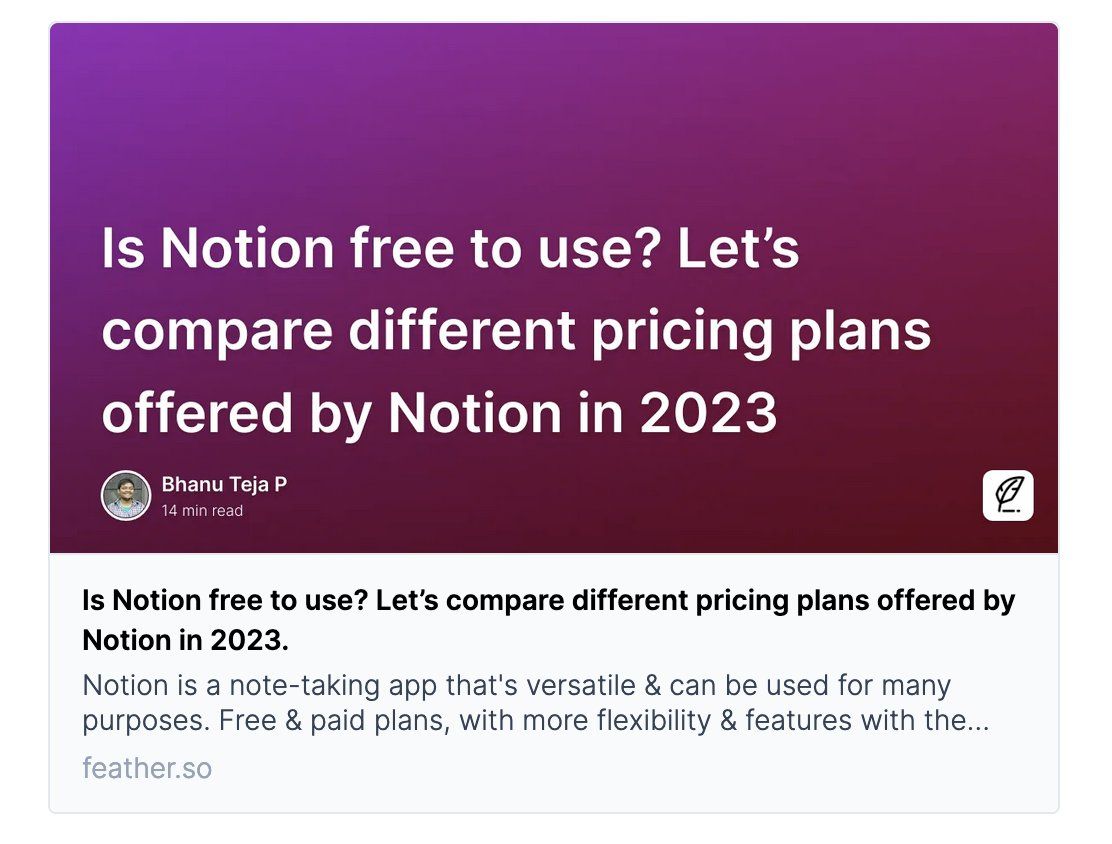Click the author name Bhanu Teja P

224,484
